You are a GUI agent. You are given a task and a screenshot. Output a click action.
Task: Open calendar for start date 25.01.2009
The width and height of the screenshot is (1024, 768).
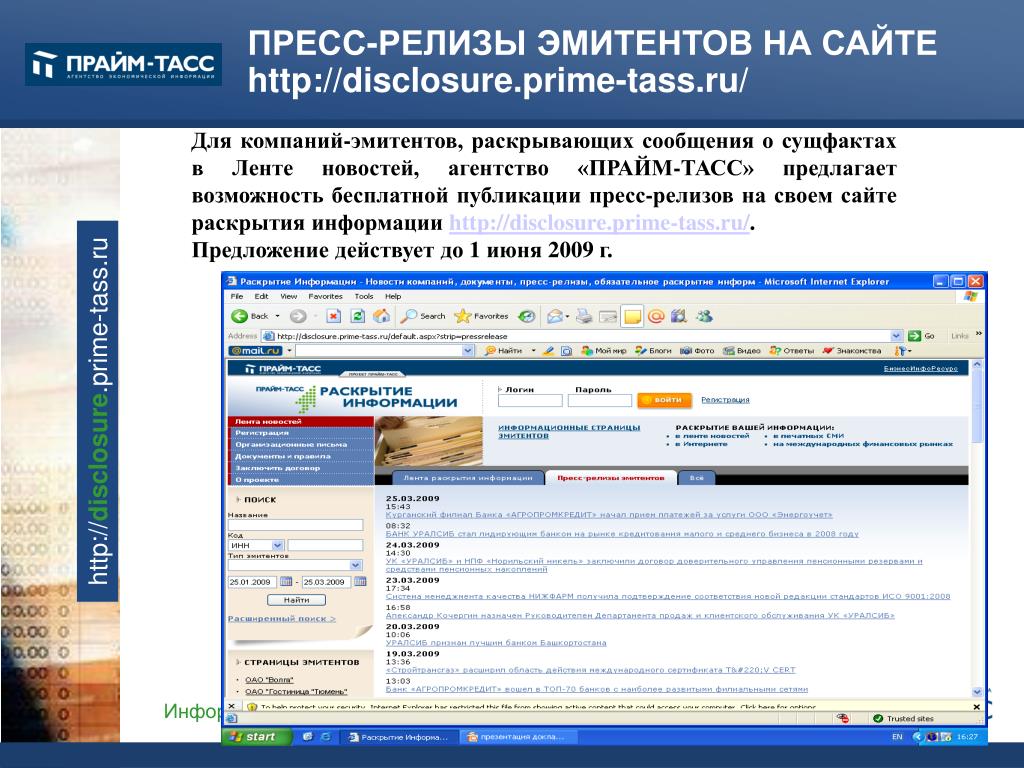[286, 581]
